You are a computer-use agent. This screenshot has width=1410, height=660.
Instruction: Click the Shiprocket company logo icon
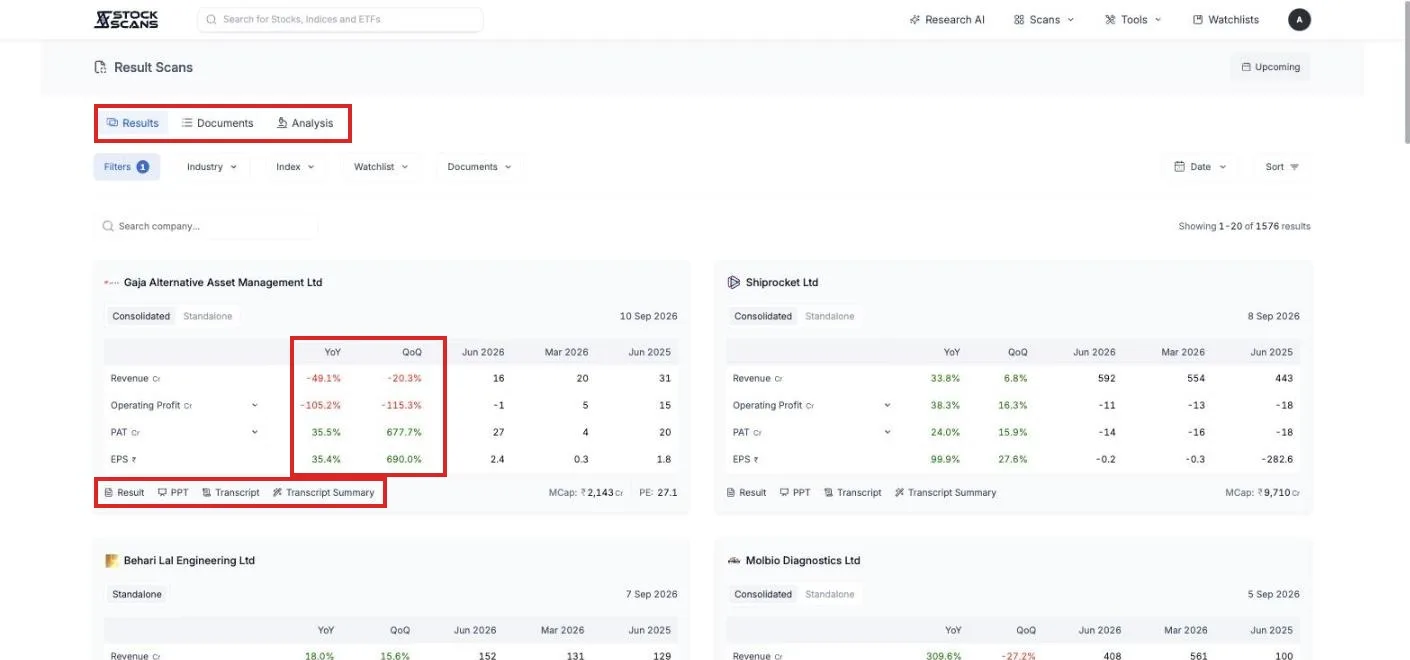pos(734,283)
